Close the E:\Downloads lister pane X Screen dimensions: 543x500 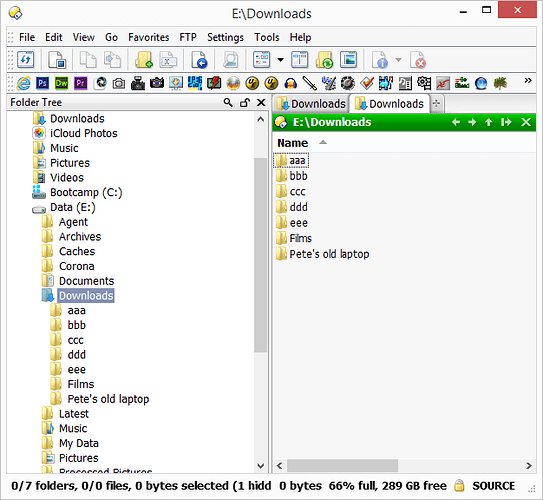[526, 122]
